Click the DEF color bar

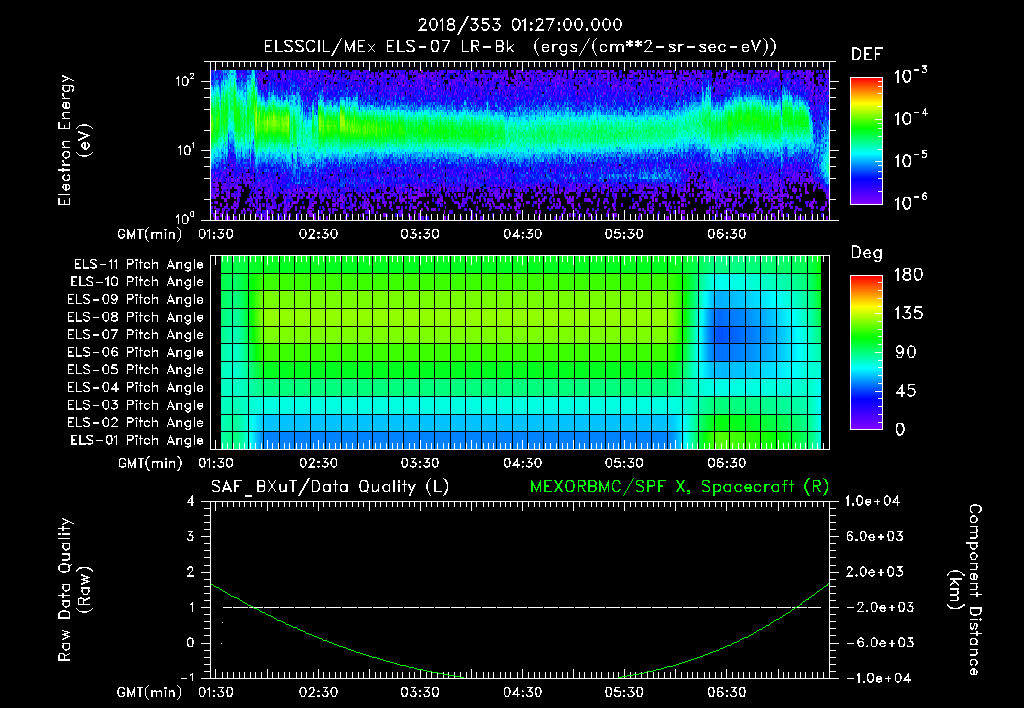tap(866, 141)
